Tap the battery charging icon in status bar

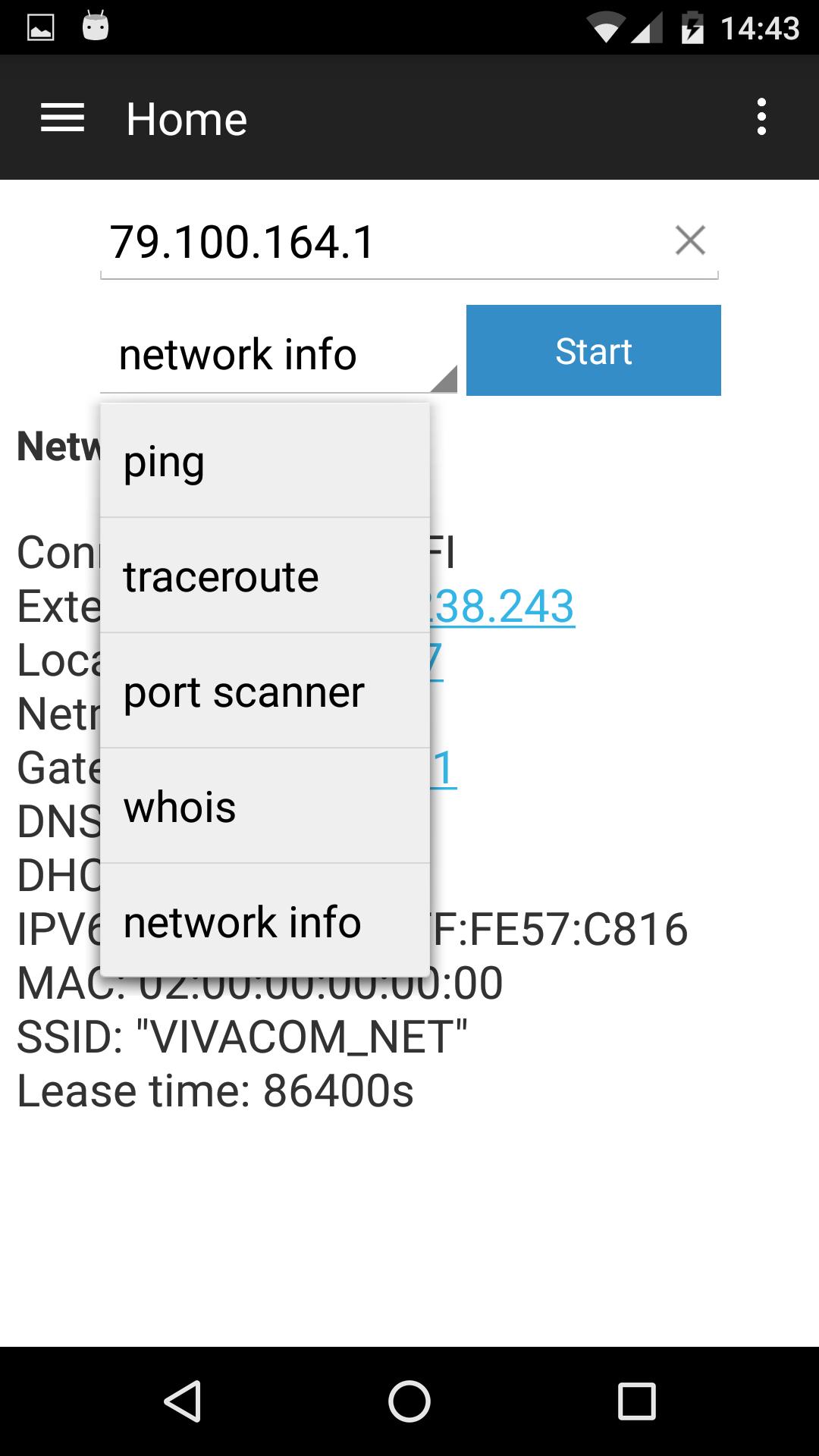tap(692, 28)
